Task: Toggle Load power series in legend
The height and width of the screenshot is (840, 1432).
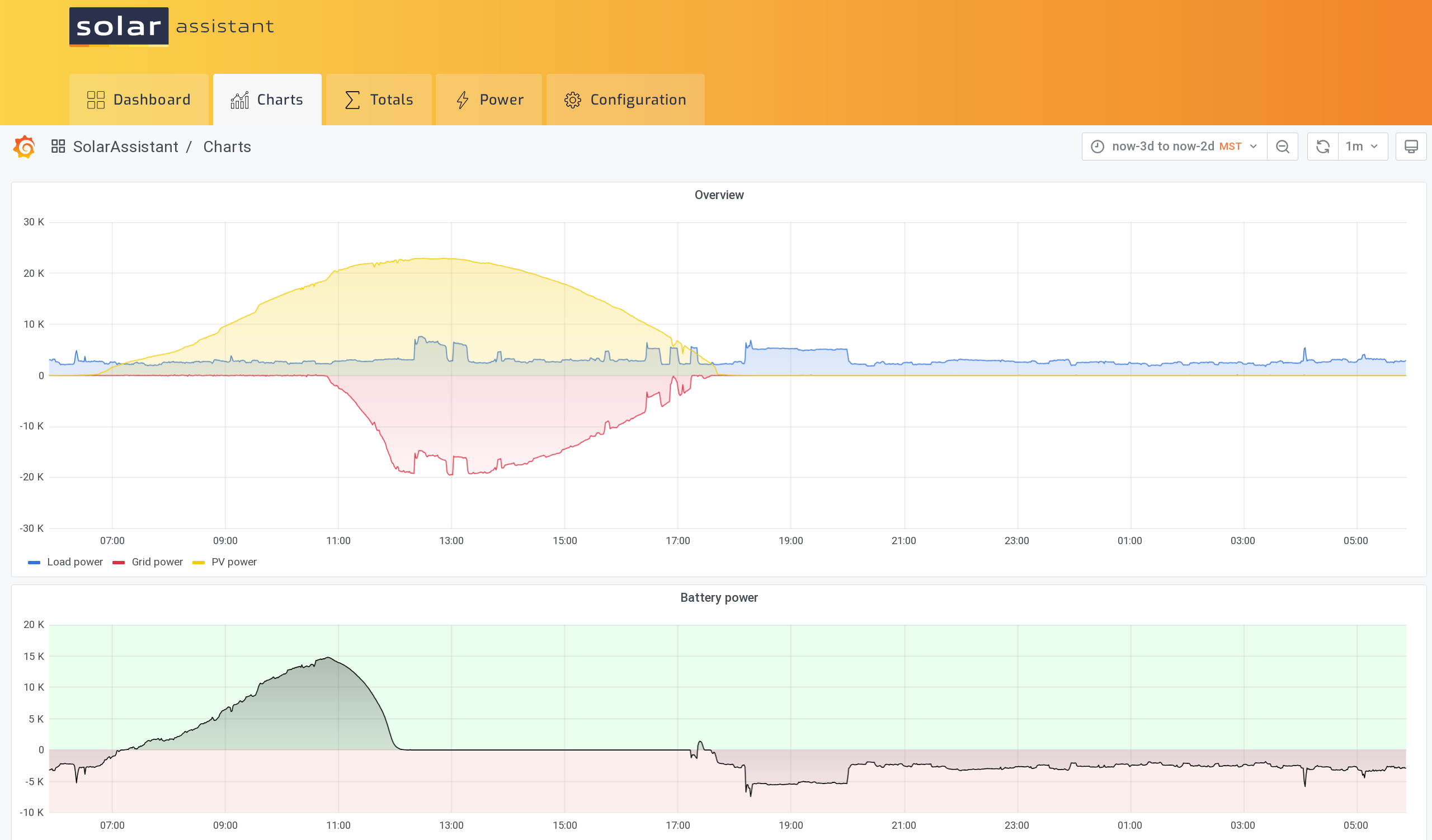Action: 74,561
